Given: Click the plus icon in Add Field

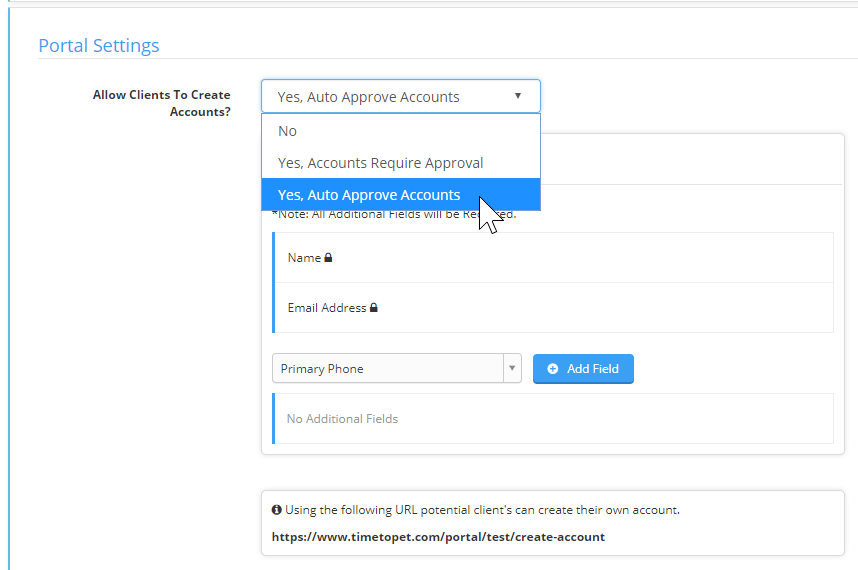Looking at the screenshot, I should [553, 369].
